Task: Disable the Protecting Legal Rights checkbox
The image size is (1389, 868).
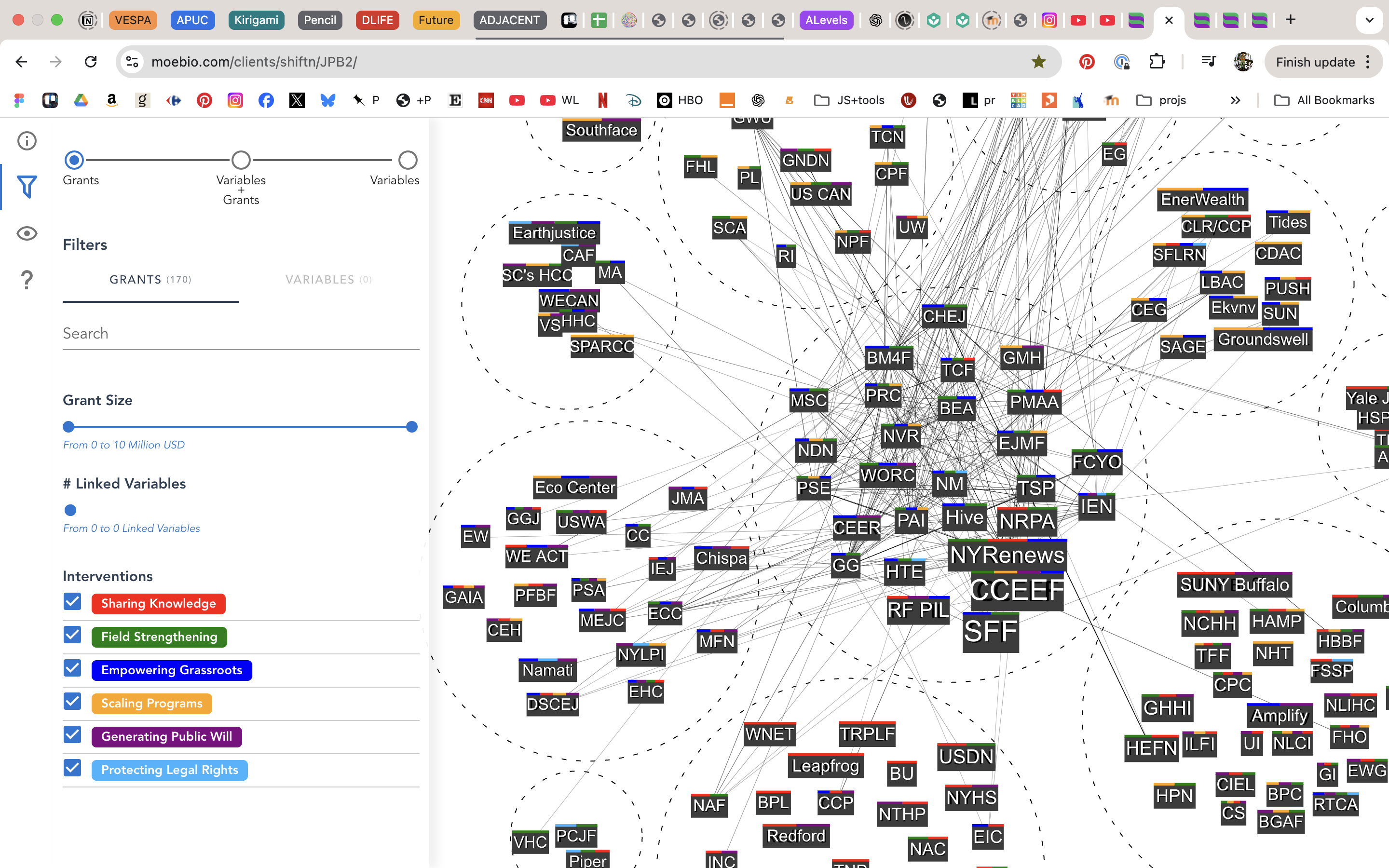Action: pyautogui.click(x=72, y=768)
